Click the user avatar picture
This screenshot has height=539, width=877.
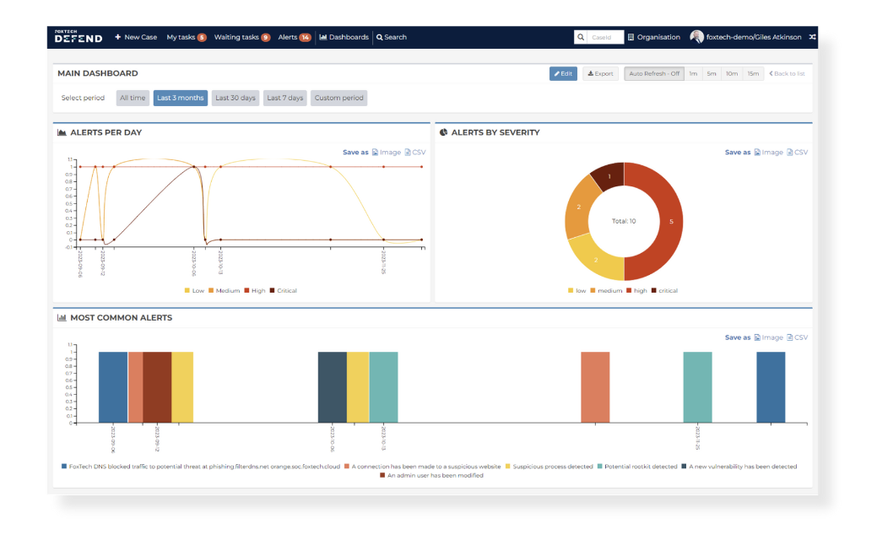tap(696, 37)
